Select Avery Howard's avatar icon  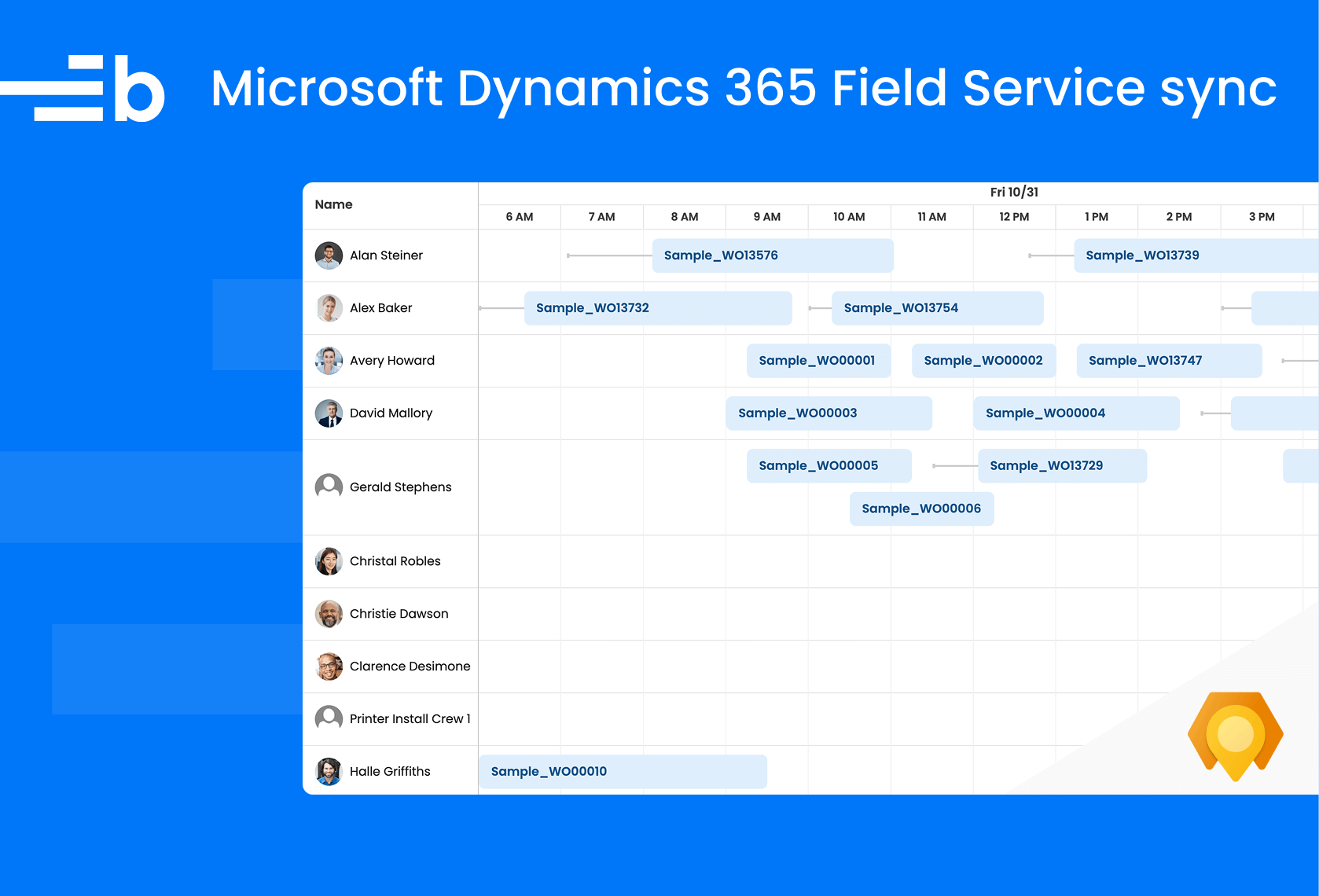pos(329,361)
